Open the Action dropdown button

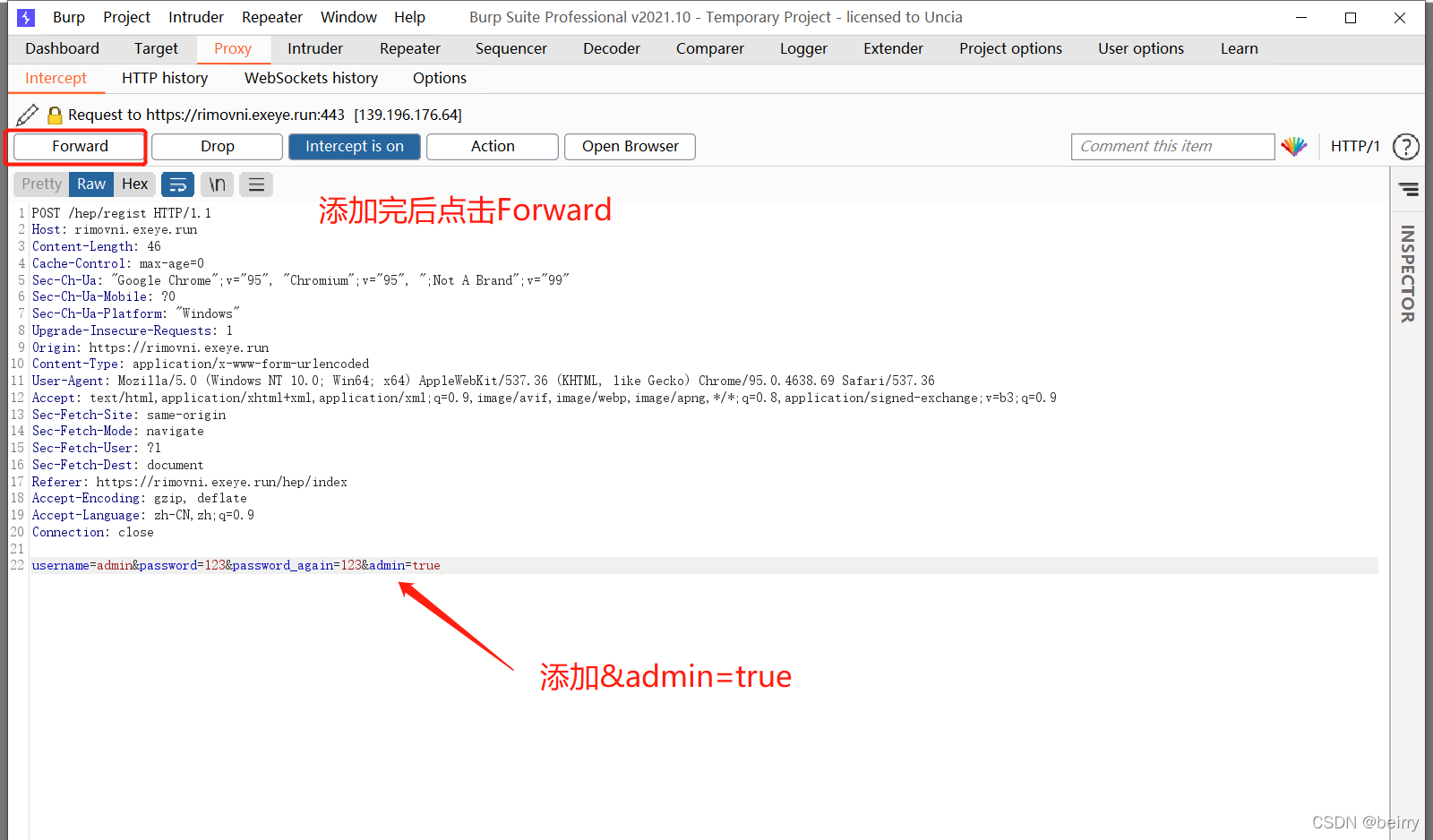point(493,147)
